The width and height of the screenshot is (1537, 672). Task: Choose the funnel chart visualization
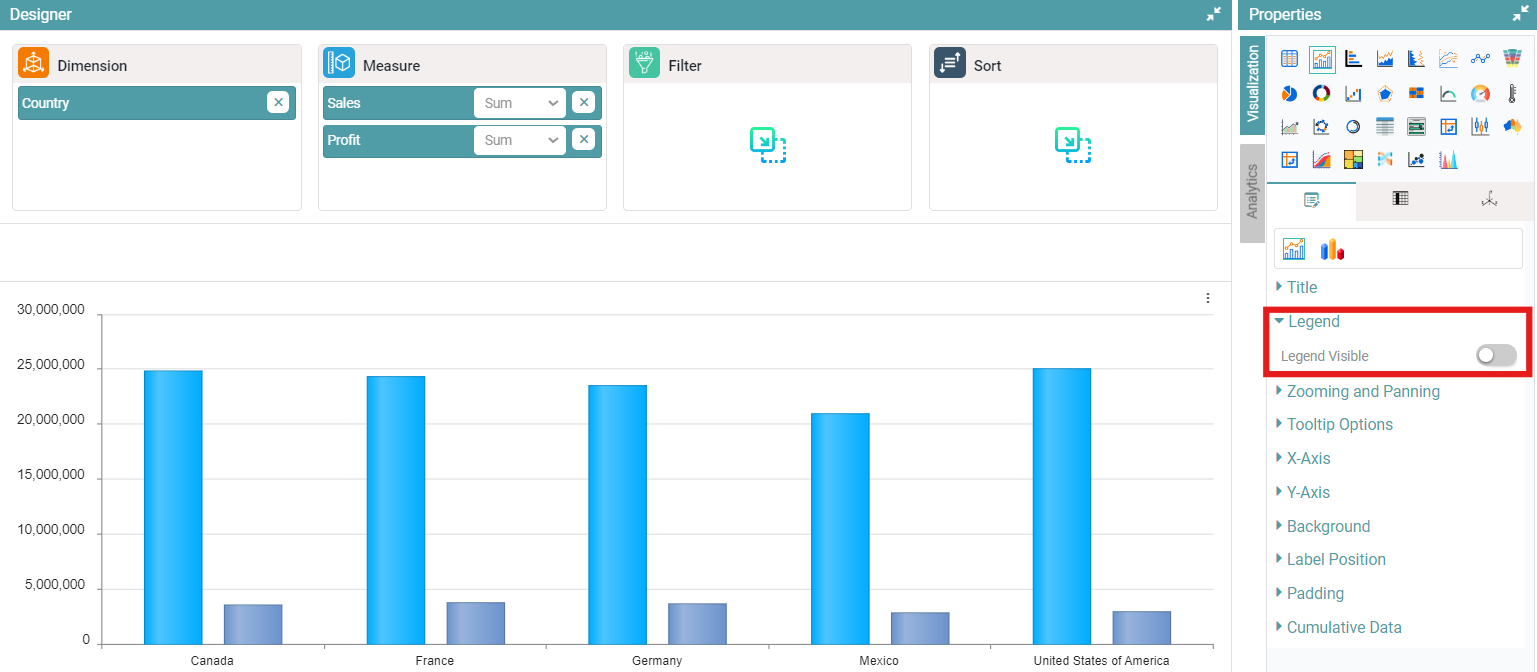[x=1512, y=59]
